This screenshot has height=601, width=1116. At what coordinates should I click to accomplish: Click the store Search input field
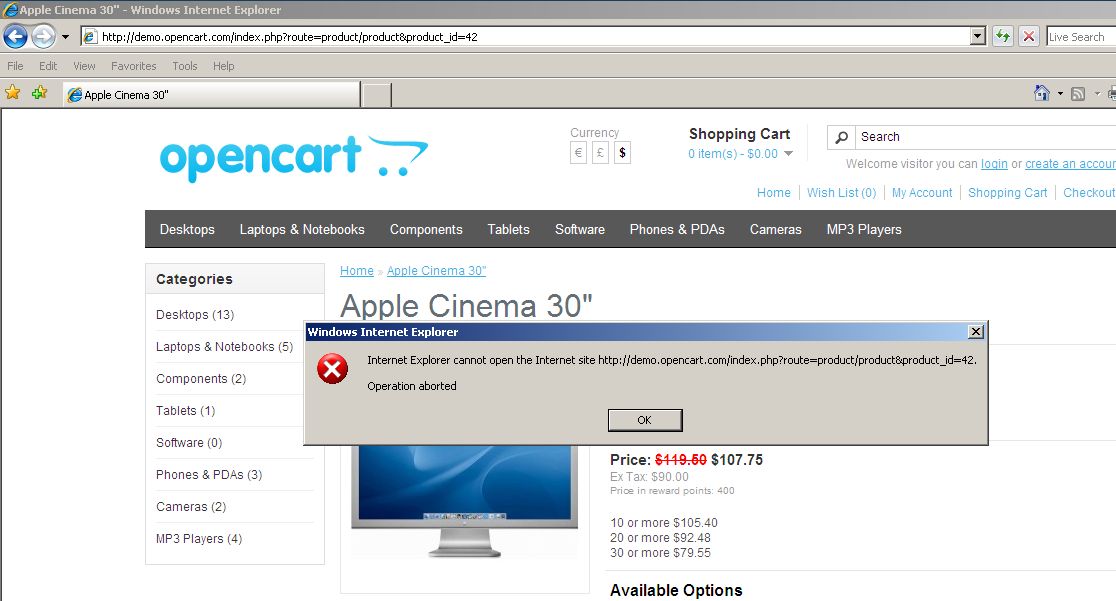(986, 137)
